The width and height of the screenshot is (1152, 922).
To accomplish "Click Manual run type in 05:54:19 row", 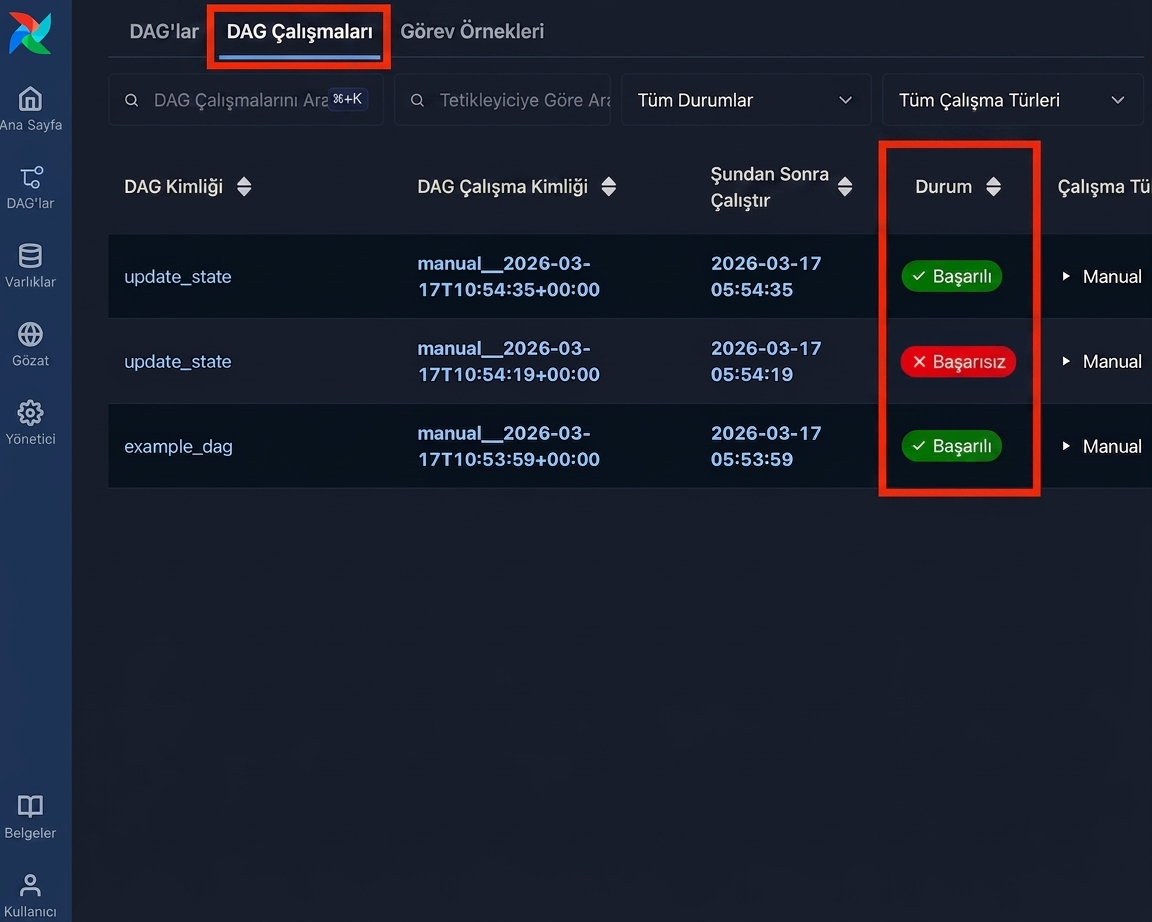I will [1112, 361].
